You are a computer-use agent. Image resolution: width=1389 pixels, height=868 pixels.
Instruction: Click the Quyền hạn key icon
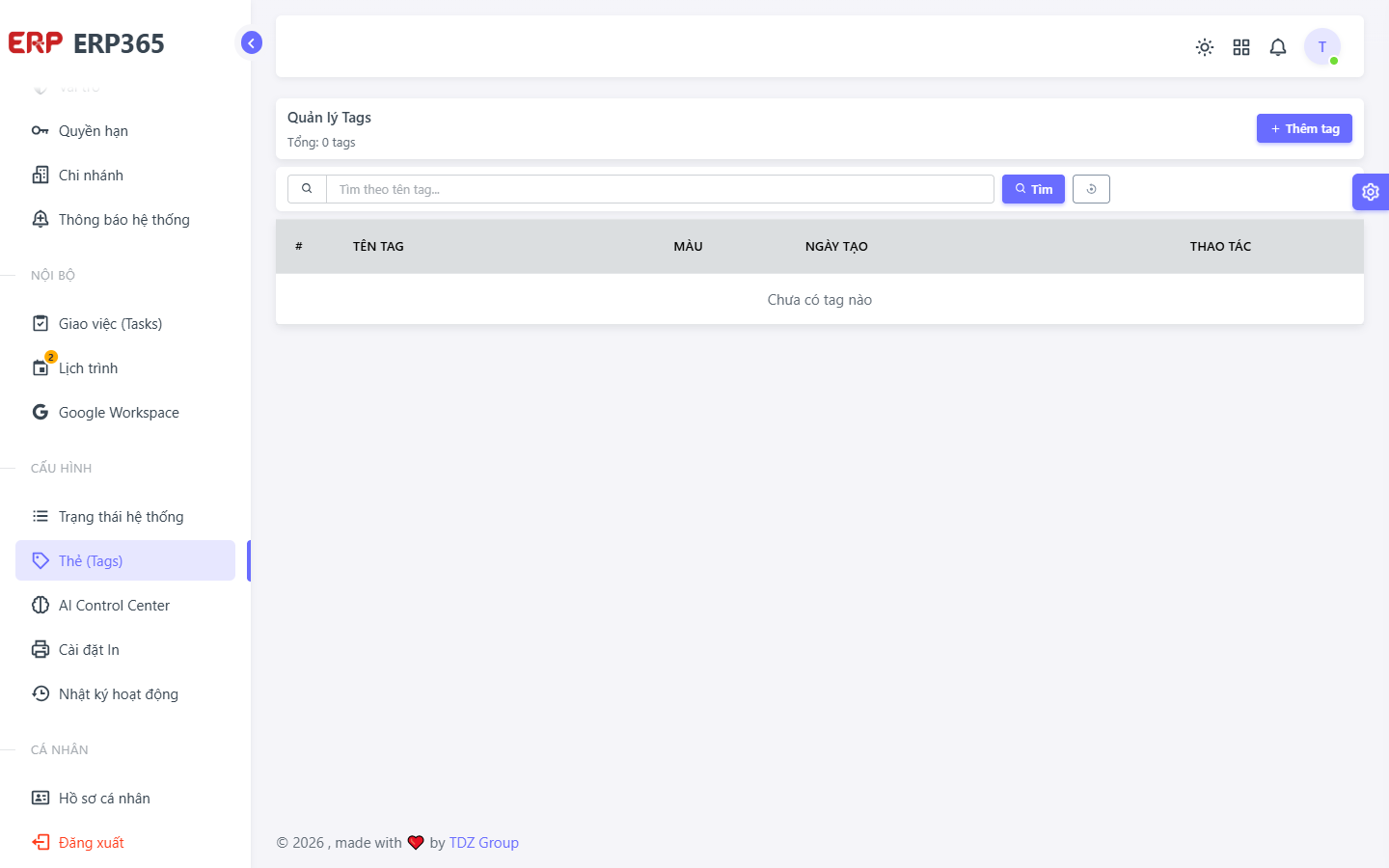click(x=41, y=131)
